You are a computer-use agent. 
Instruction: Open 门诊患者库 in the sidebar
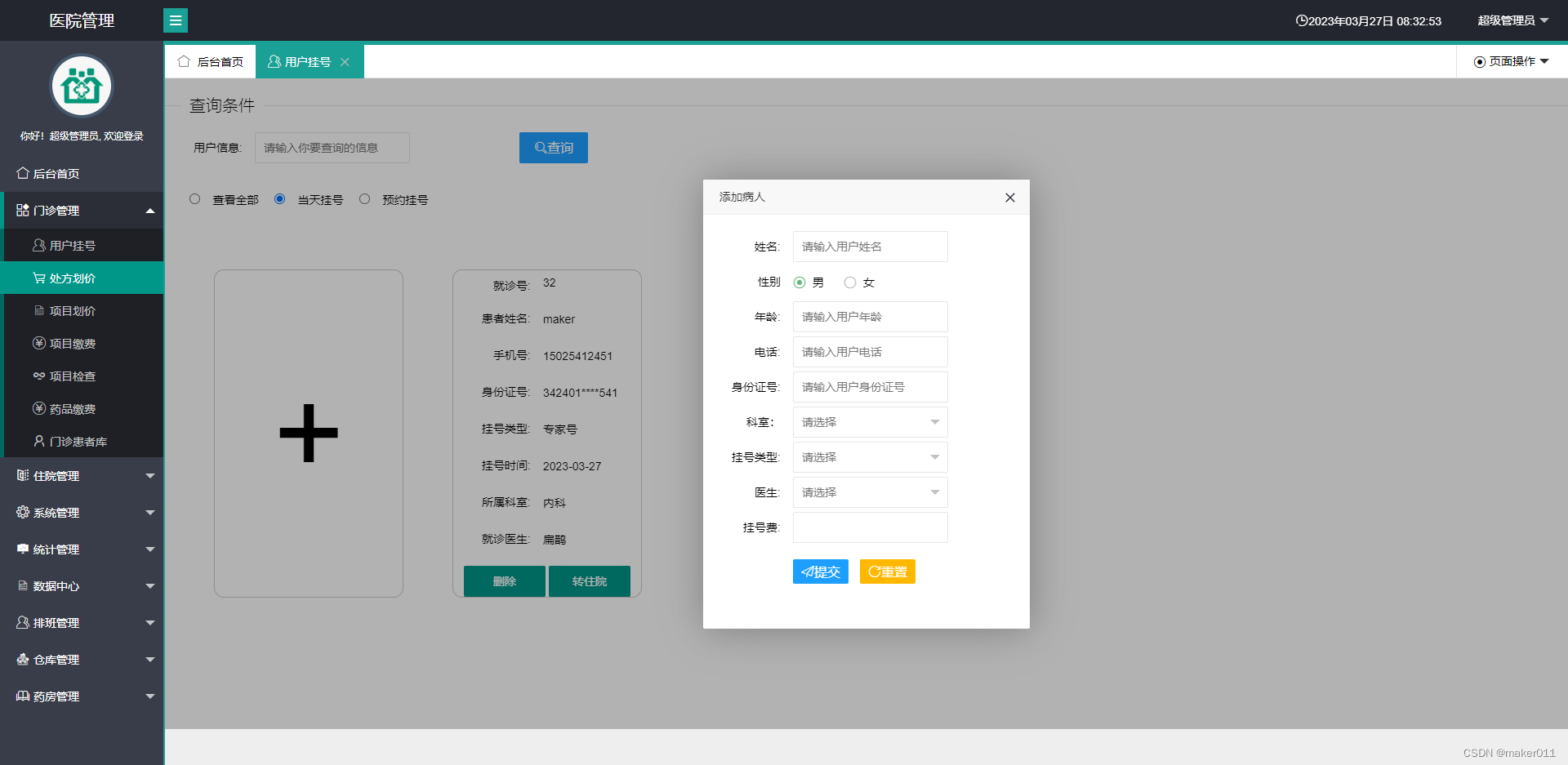coord(82,441)
